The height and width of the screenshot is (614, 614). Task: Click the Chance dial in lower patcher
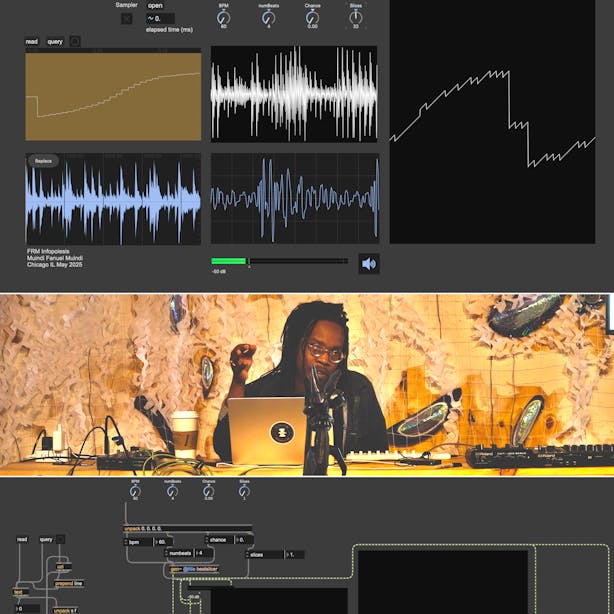coord(208,491)
